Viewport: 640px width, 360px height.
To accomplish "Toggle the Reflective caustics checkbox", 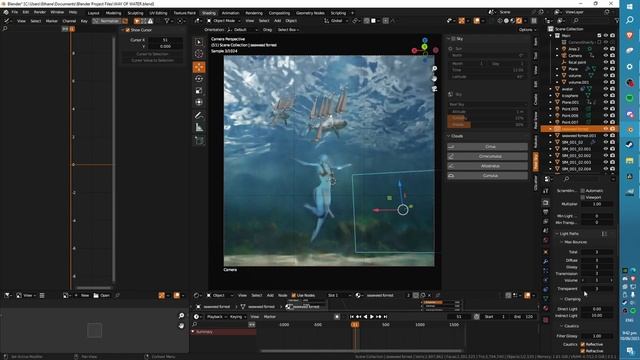I will (x=583, y=344).
